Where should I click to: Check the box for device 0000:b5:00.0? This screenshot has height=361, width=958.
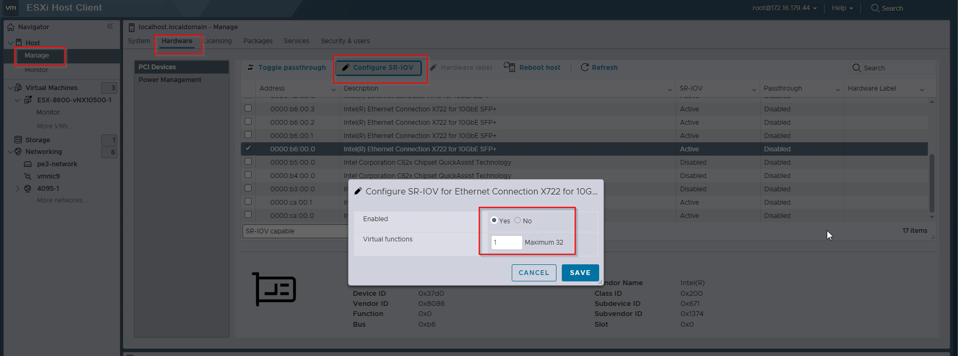[x=248, y=162]
